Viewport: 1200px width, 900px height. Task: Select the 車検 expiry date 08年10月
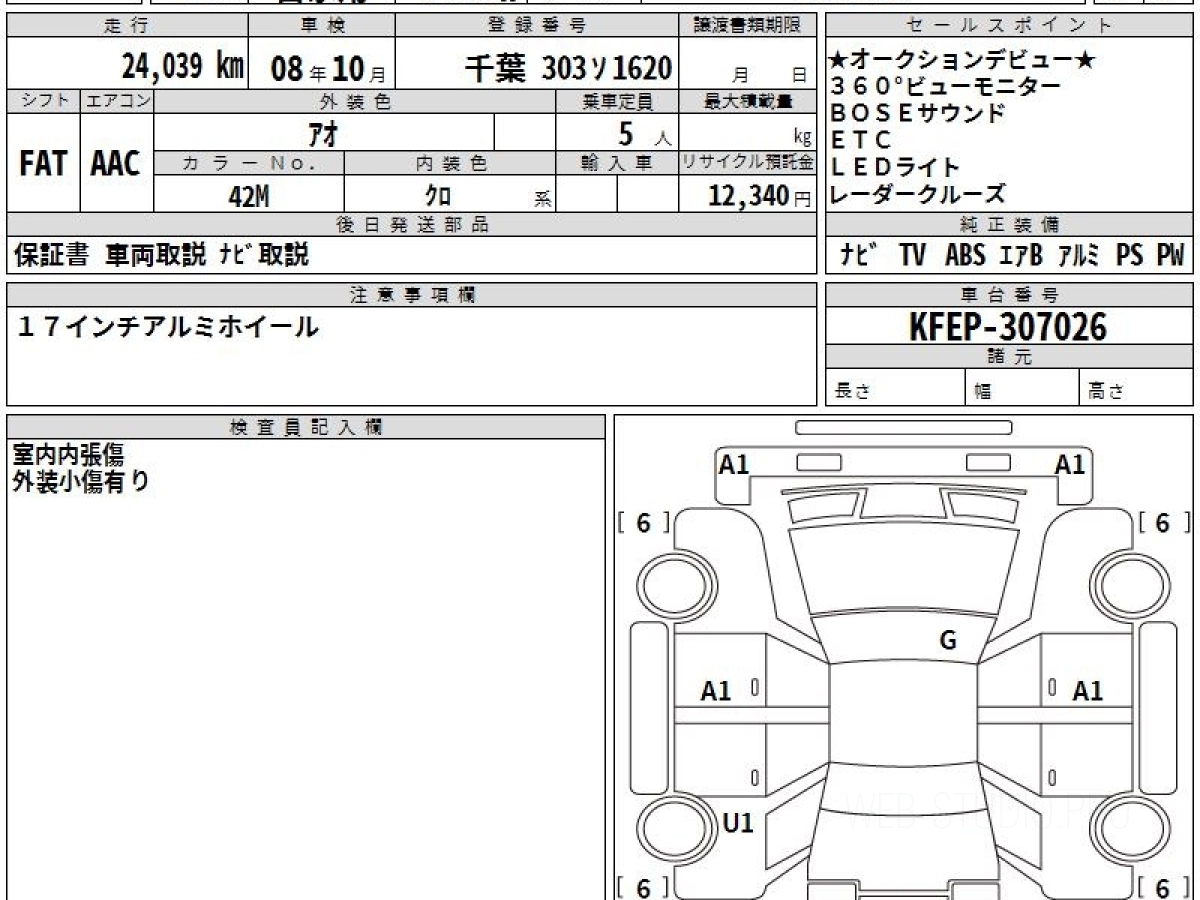pyautogui.click(x=327, y=68)
